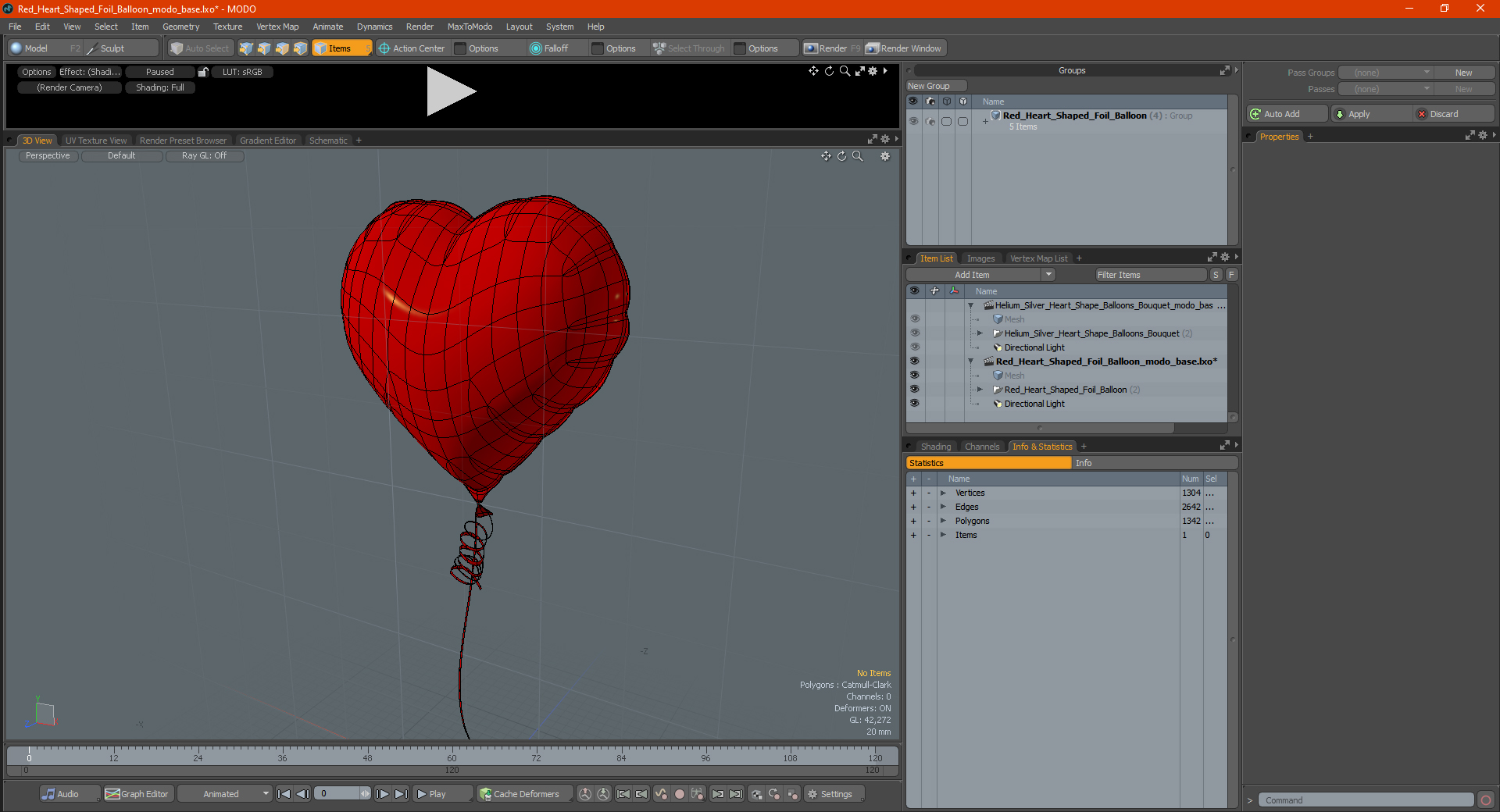
Task: Select Vertices selection mode icon
Action: click(x=246, y=48)
